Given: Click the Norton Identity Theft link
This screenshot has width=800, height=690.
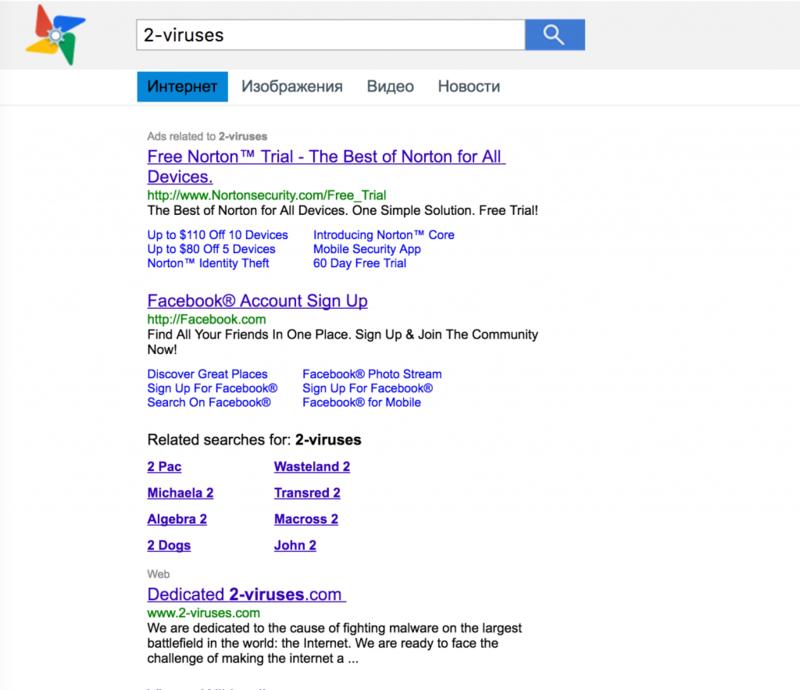Looking at the screenshot, I should [208, 263].
